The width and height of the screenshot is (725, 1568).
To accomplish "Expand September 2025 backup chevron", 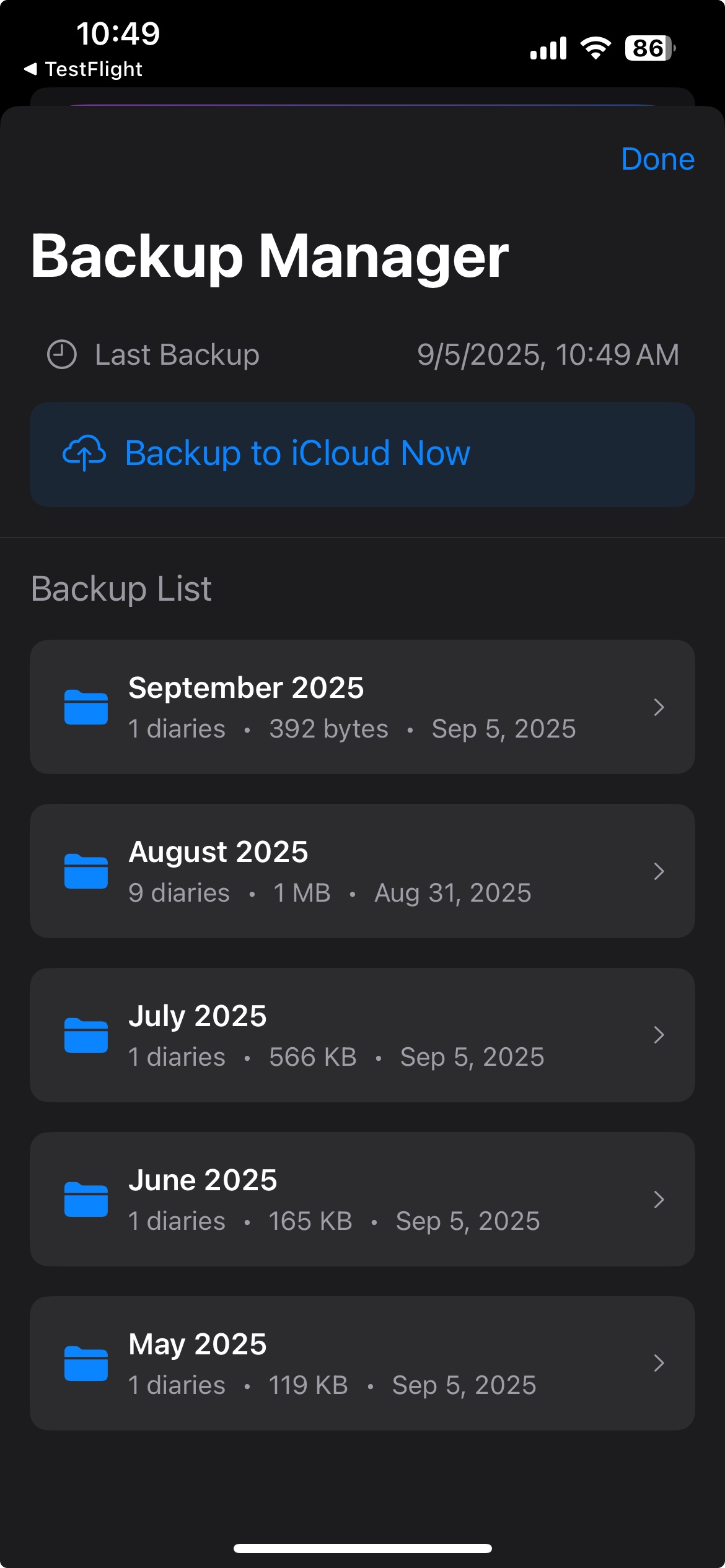I will (659, 707).
